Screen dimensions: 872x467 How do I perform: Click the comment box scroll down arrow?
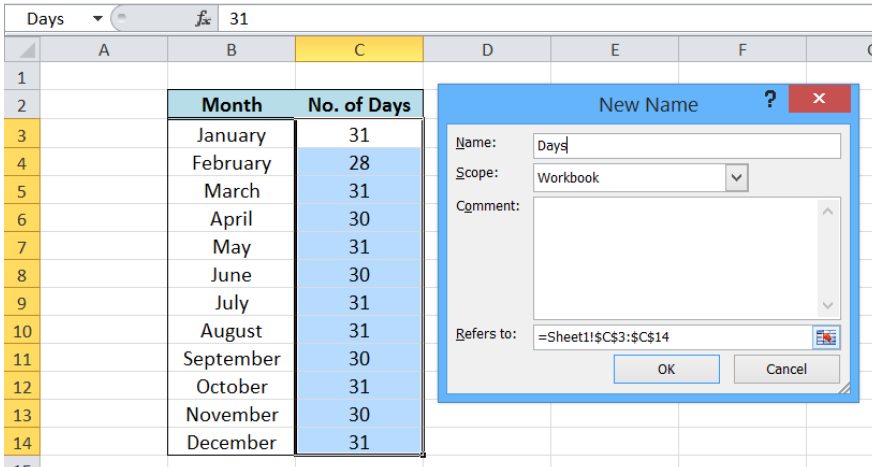click(x=828, y=306)
